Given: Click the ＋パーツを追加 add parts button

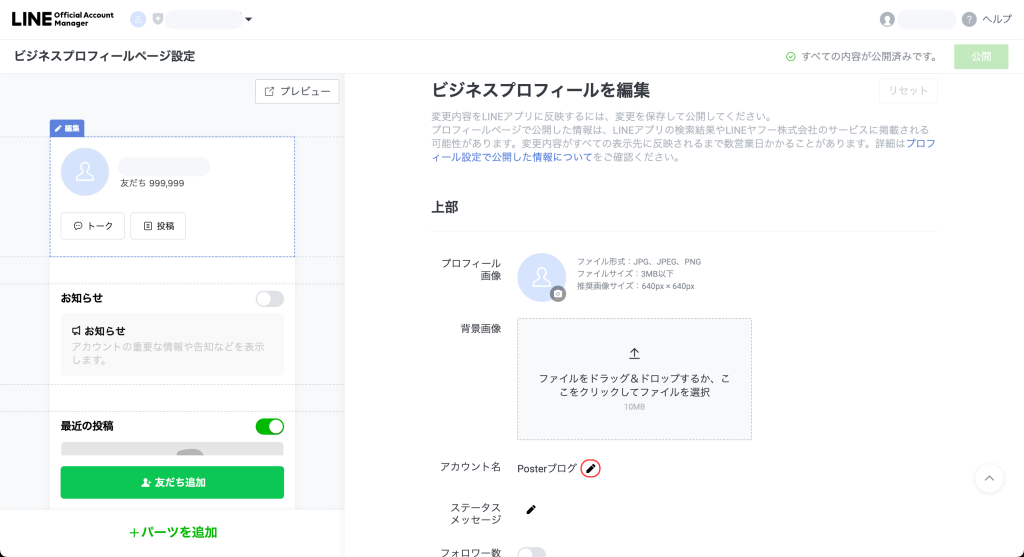Looking at the screenshot, I should (172, 532).
